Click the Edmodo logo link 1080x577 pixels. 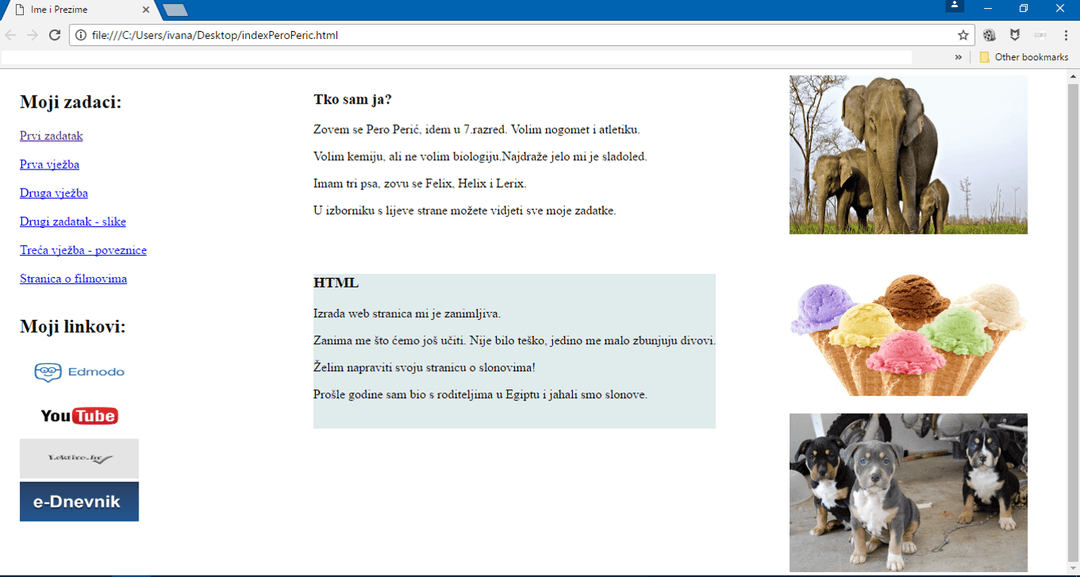tap(79, 372)
